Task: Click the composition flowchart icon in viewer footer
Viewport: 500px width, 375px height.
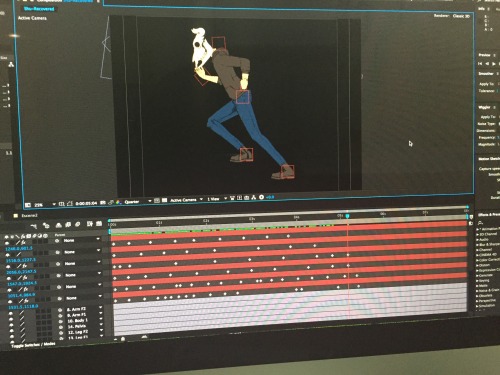Action: pos(254,198)
